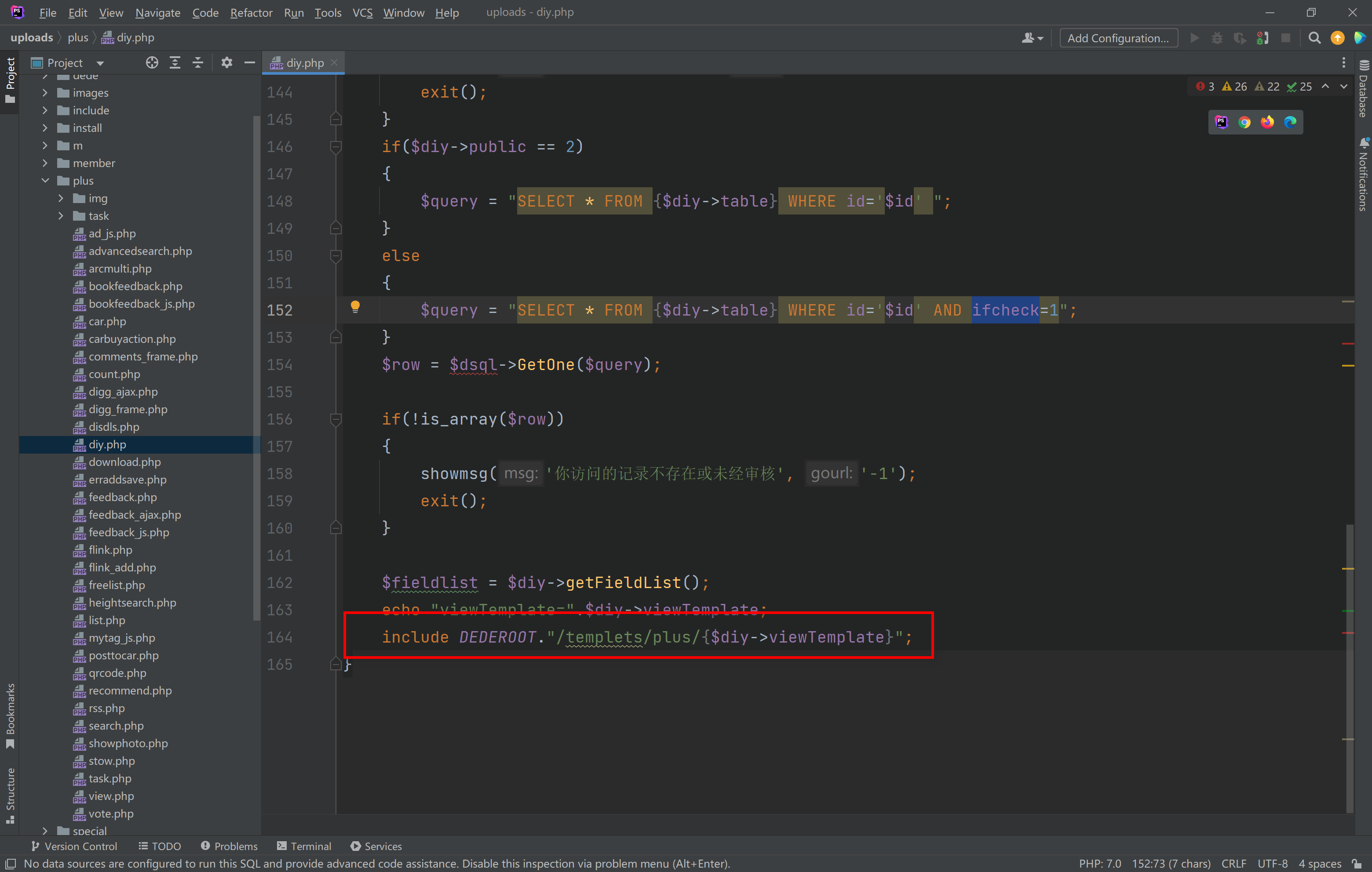1372x872 pixels.
Task: Click the intention lightbulb on line 152
Action: [355, 308]
